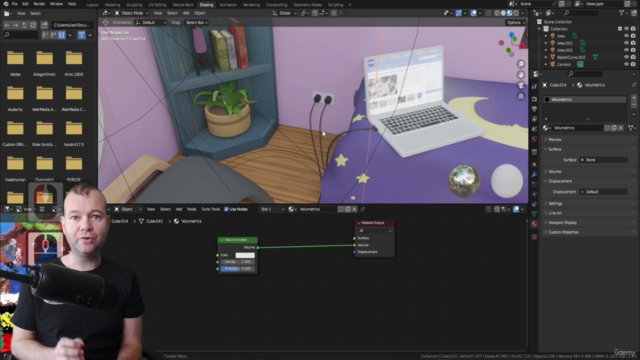Open the Material properties tab icon
The width and height of the screenshot is (640, 360).
pos(534,224)
